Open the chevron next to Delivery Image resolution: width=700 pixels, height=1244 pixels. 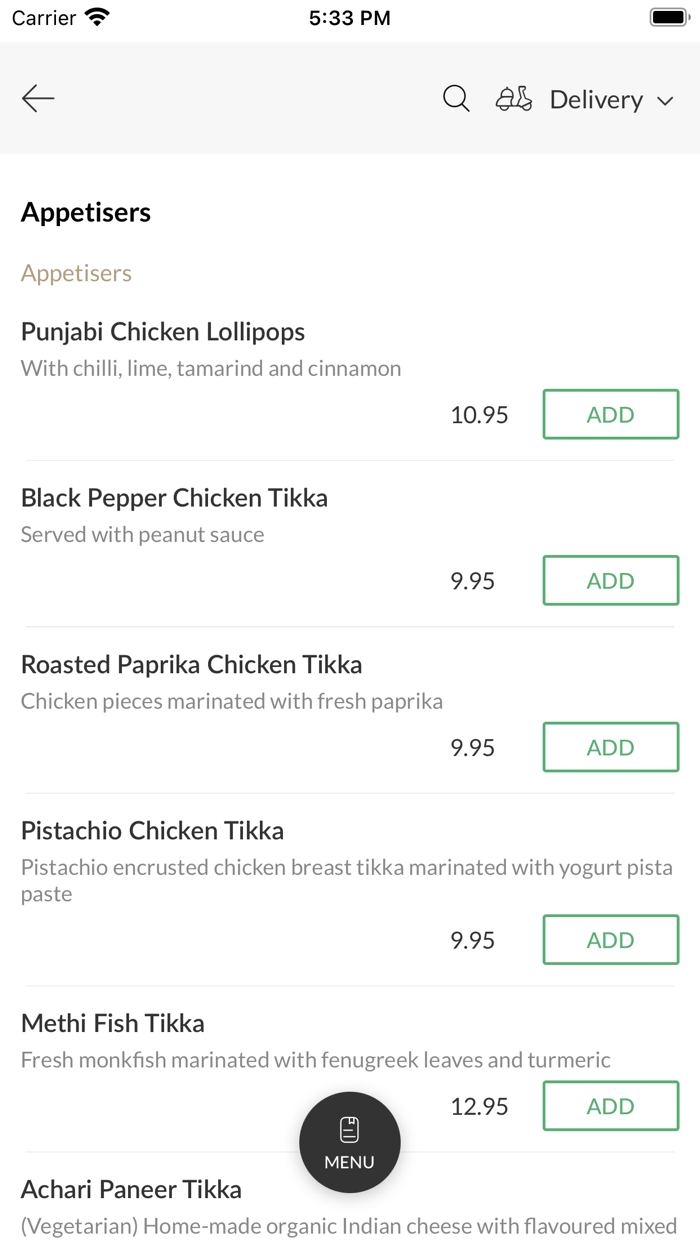pos(664,101)
